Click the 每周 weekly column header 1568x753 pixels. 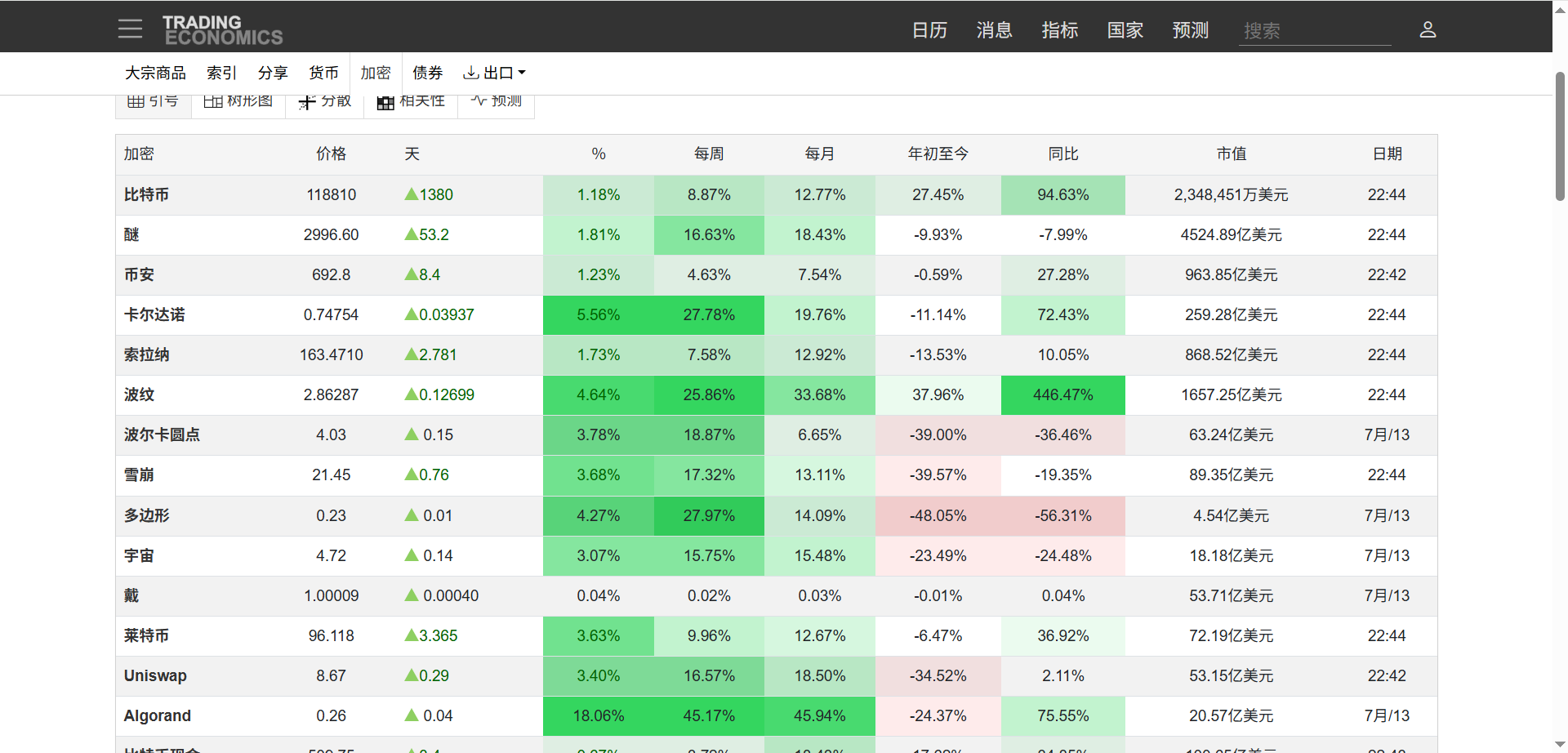(709, 154)
